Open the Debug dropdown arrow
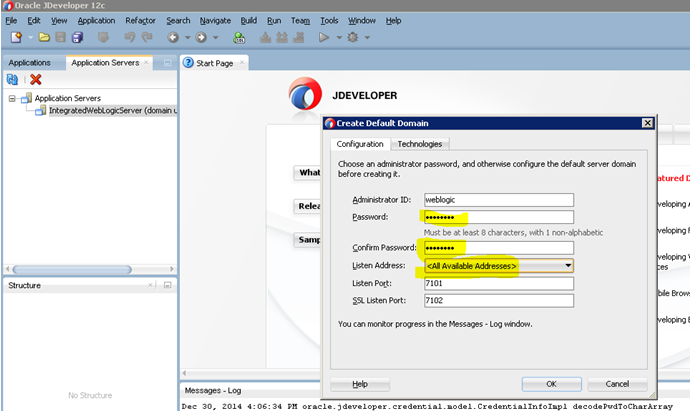This screenshot has height=418, width=692. pyautogui.click(x=367, y=38)
